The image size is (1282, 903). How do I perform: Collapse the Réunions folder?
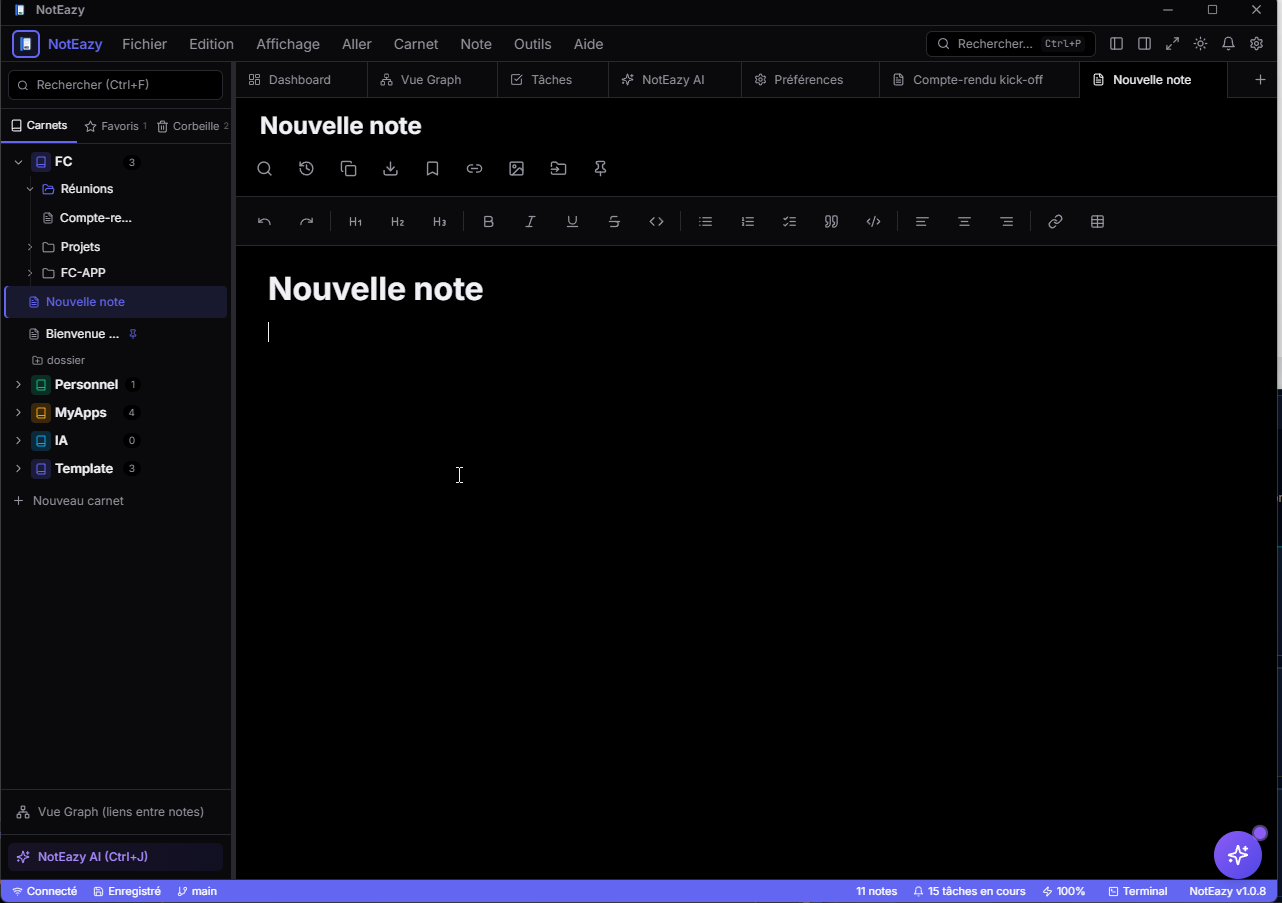(30, 189)
